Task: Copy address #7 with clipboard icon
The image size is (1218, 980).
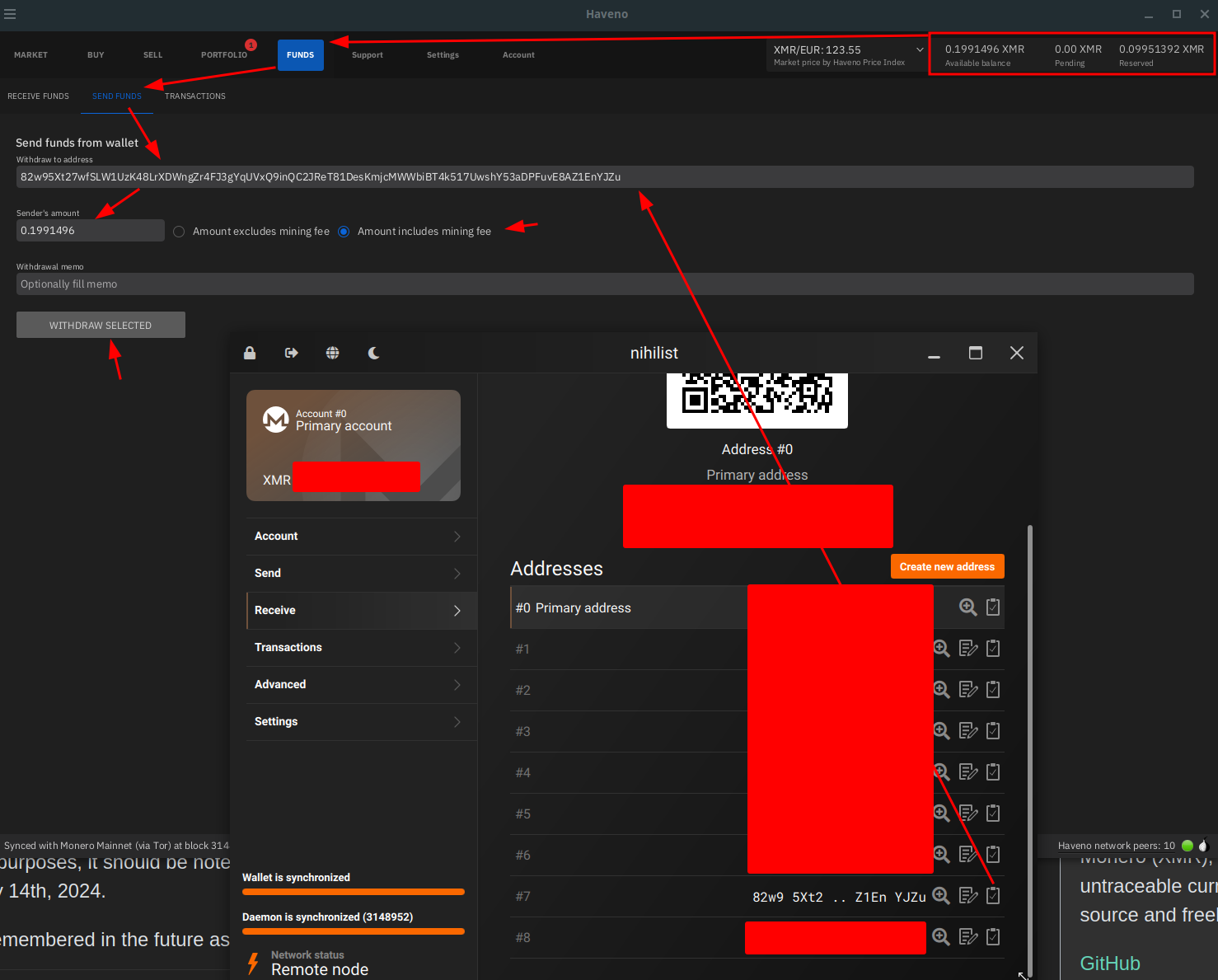Action: [993, 896]
